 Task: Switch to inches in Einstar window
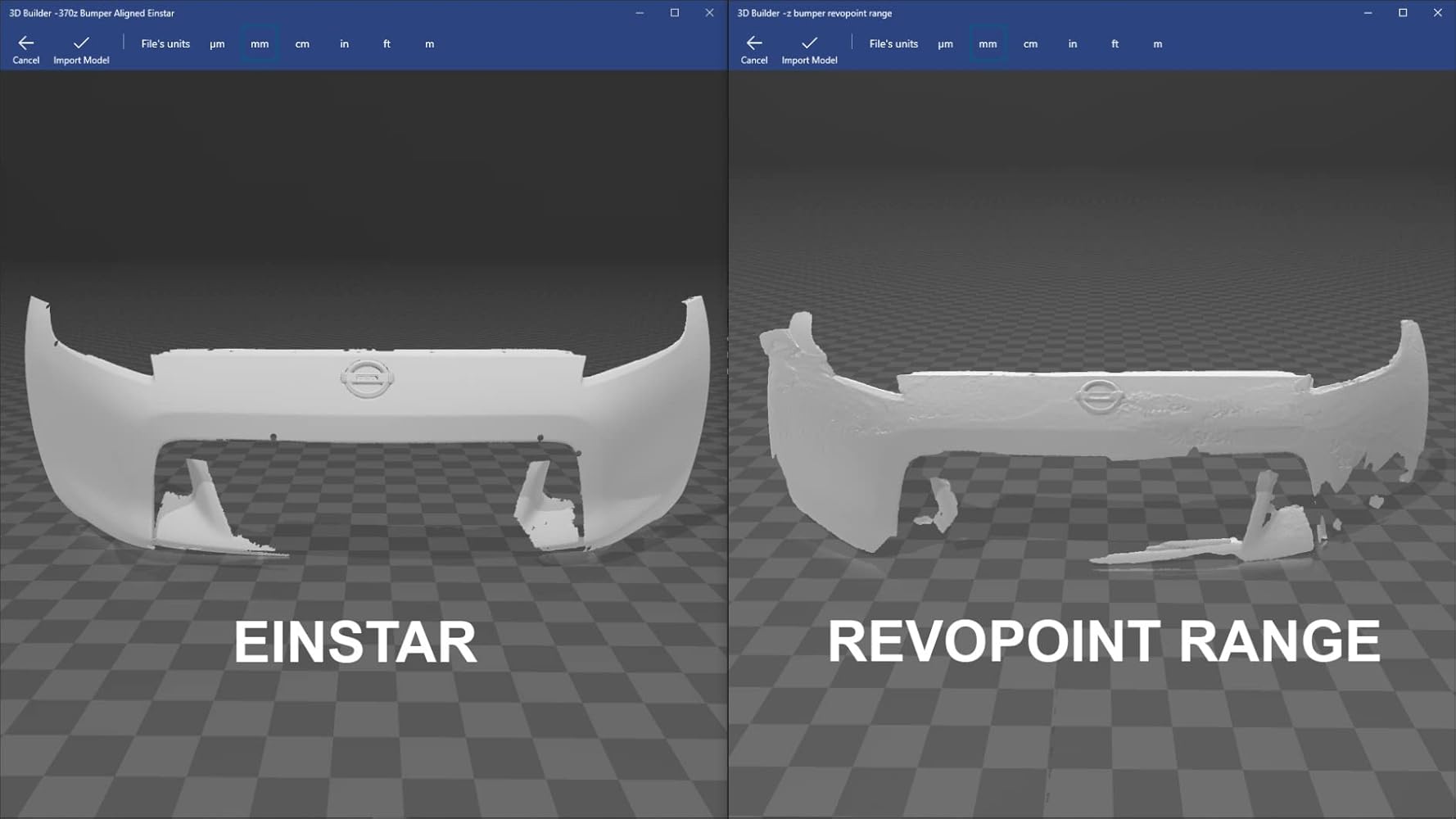[345, 44]
